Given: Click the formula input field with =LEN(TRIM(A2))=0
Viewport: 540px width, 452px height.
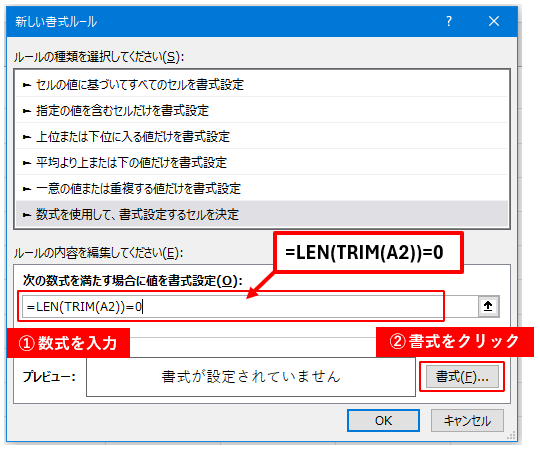Looking at the screenshot, I should pyautogui.click(x=249, y=306).
